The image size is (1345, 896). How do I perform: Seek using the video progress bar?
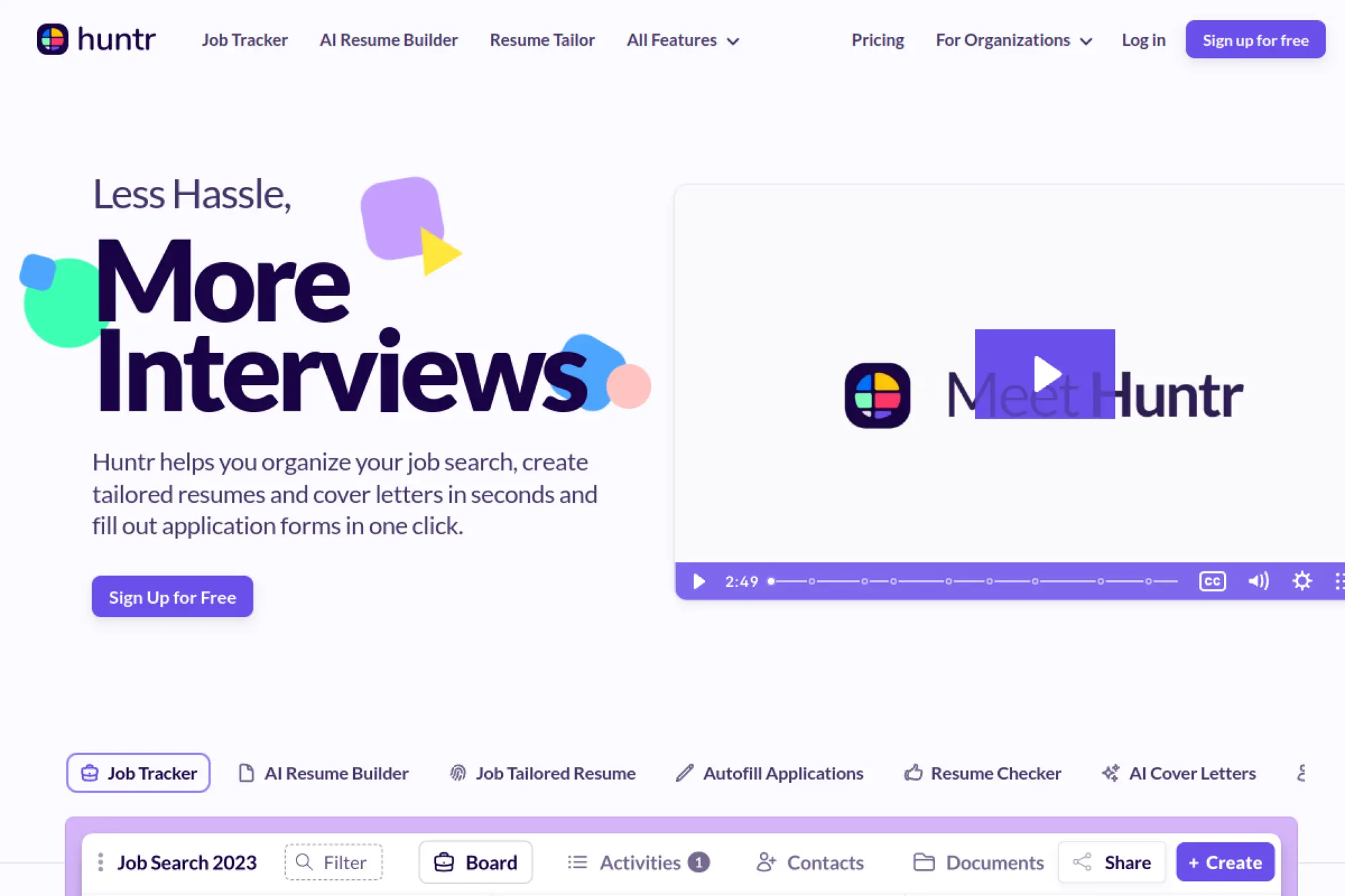click(x=974, y=581)
